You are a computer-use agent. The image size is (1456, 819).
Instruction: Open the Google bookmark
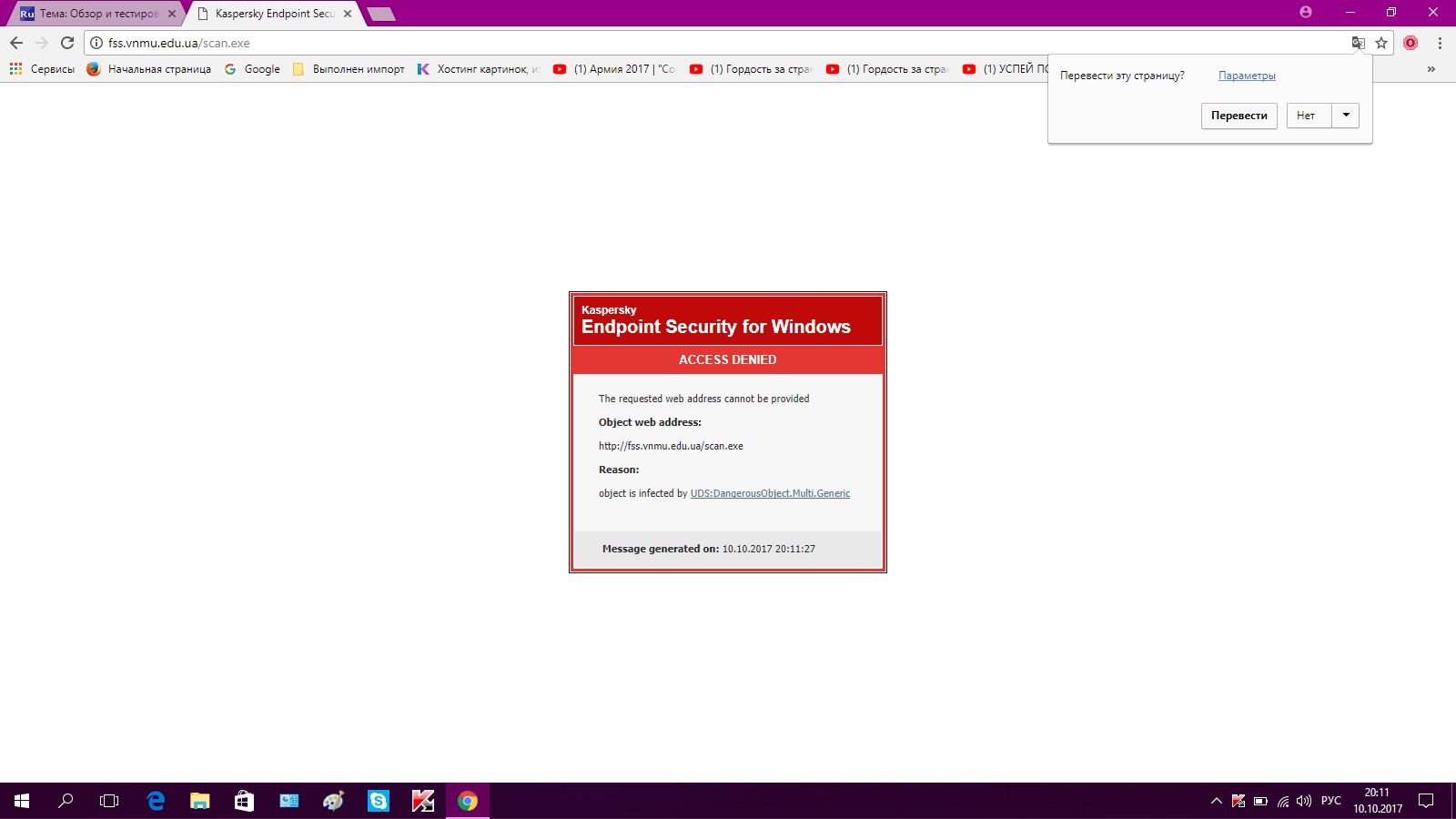[252, 69]
